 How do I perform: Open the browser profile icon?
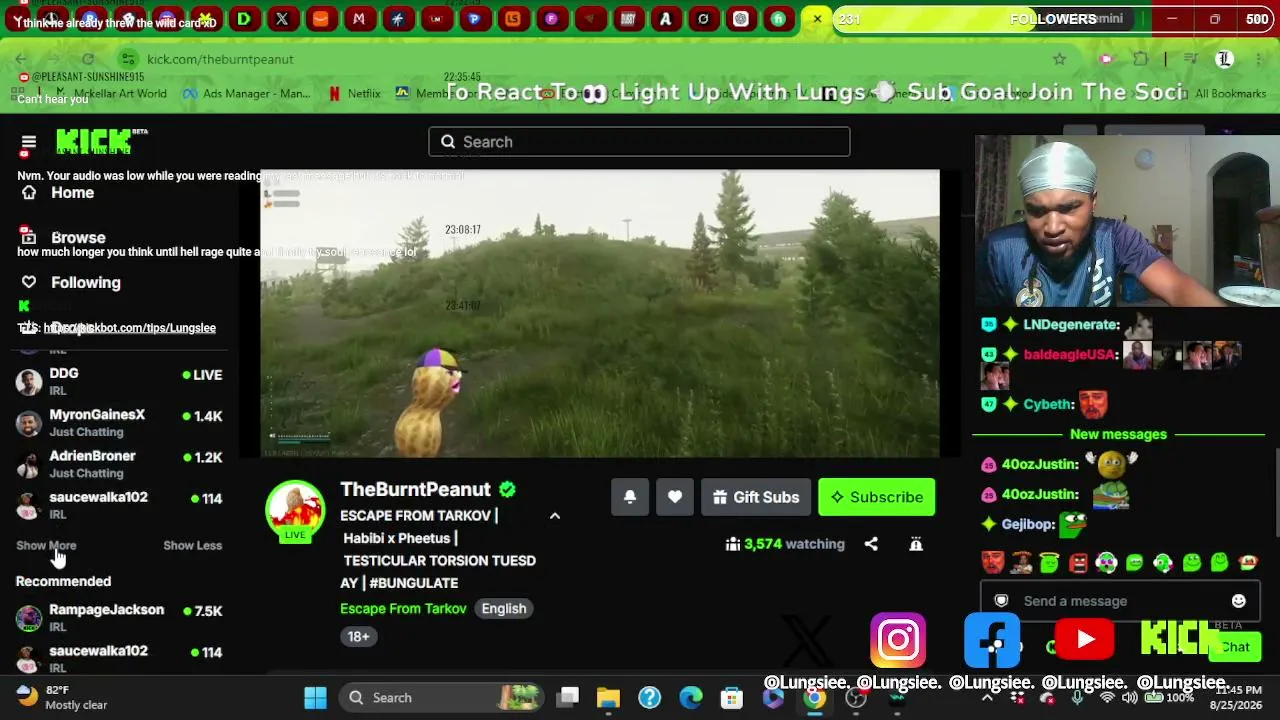tap(1224, 59)
